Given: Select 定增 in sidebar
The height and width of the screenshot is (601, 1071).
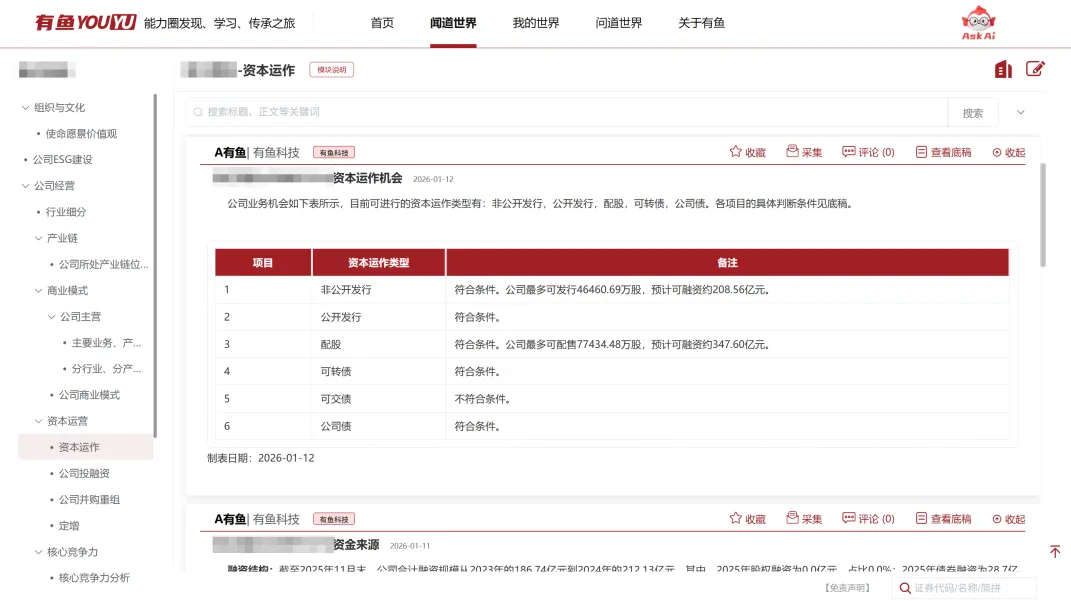Looking at the screenshot, I should coord(68,526).
